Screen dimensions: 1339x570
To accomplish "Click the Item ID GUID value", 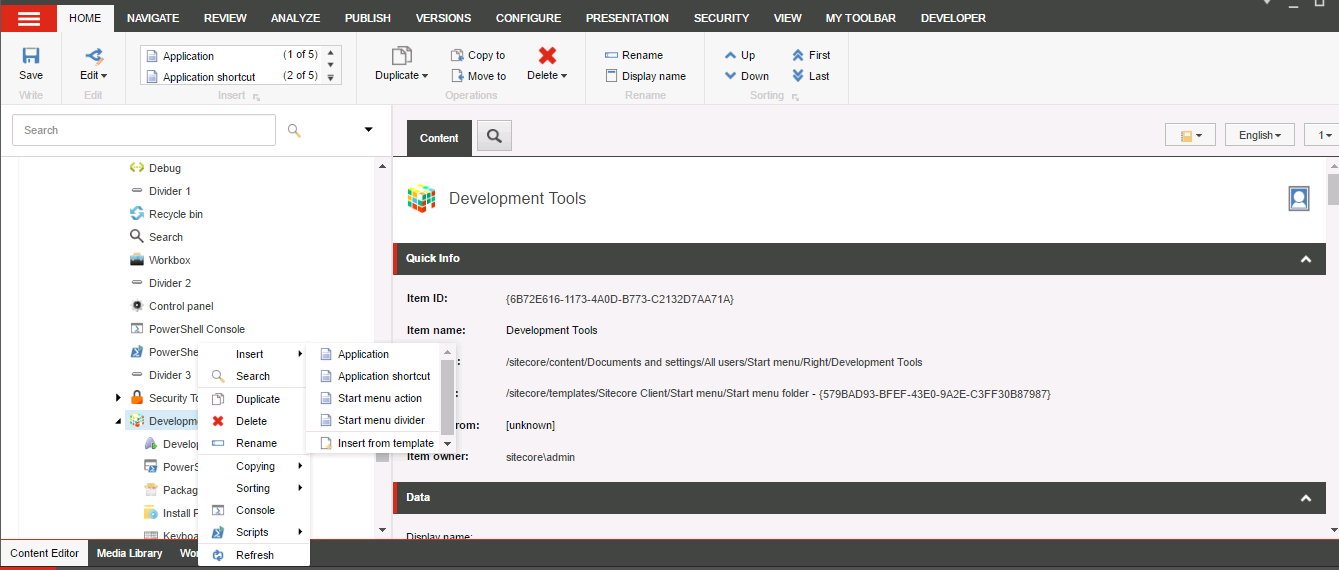I will click(620, 299).
